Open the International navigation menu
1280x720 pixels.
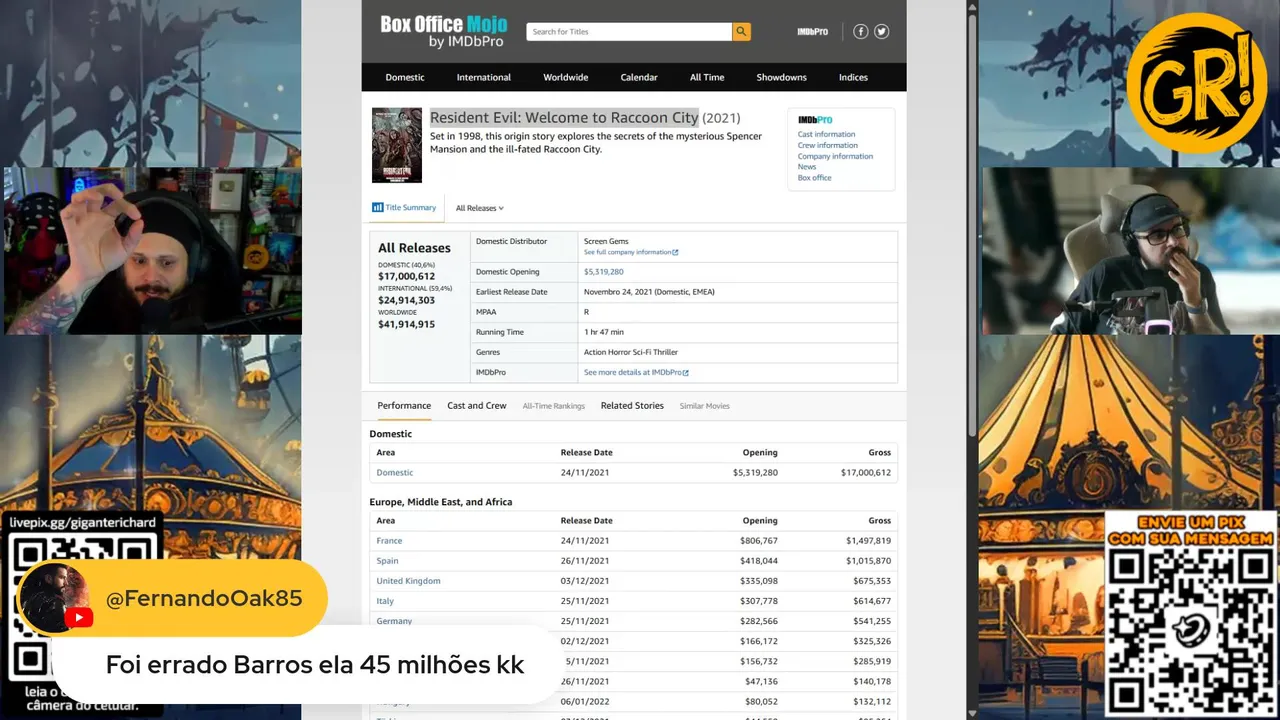[484, 77]
